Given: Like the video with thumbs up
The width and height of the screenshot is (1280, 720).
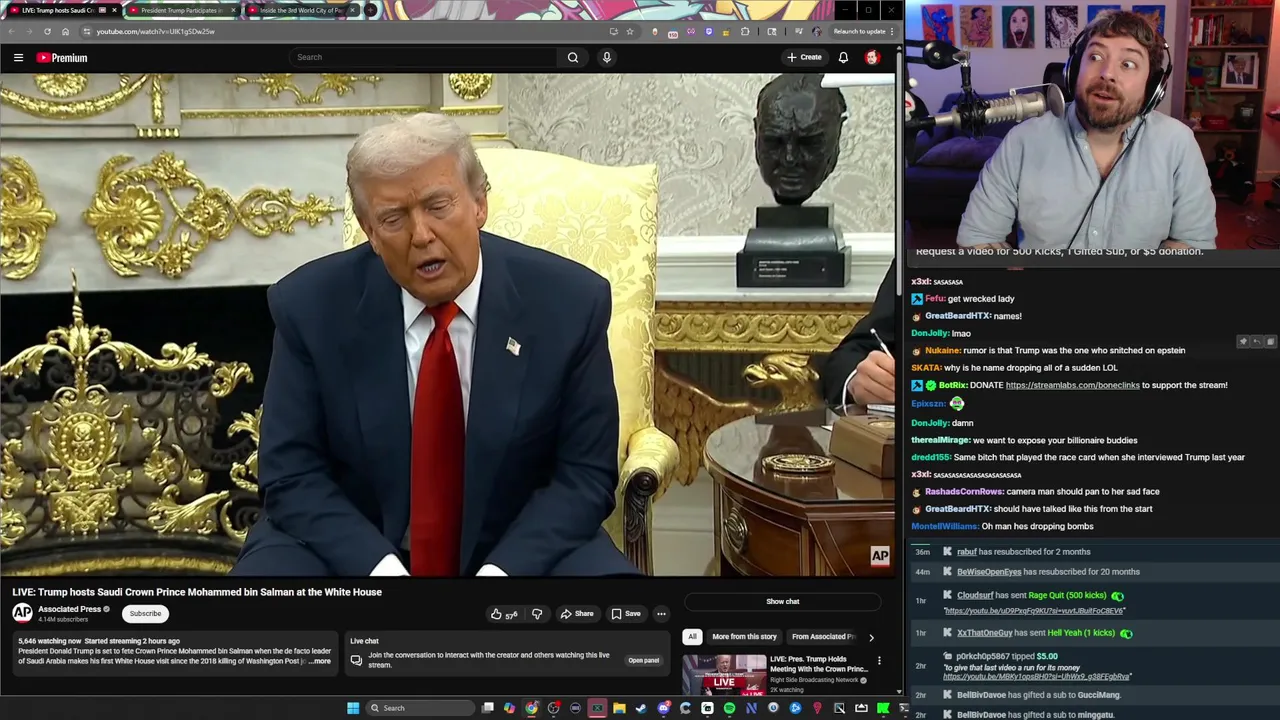Looking at the screenshot, I should point(503,614).
